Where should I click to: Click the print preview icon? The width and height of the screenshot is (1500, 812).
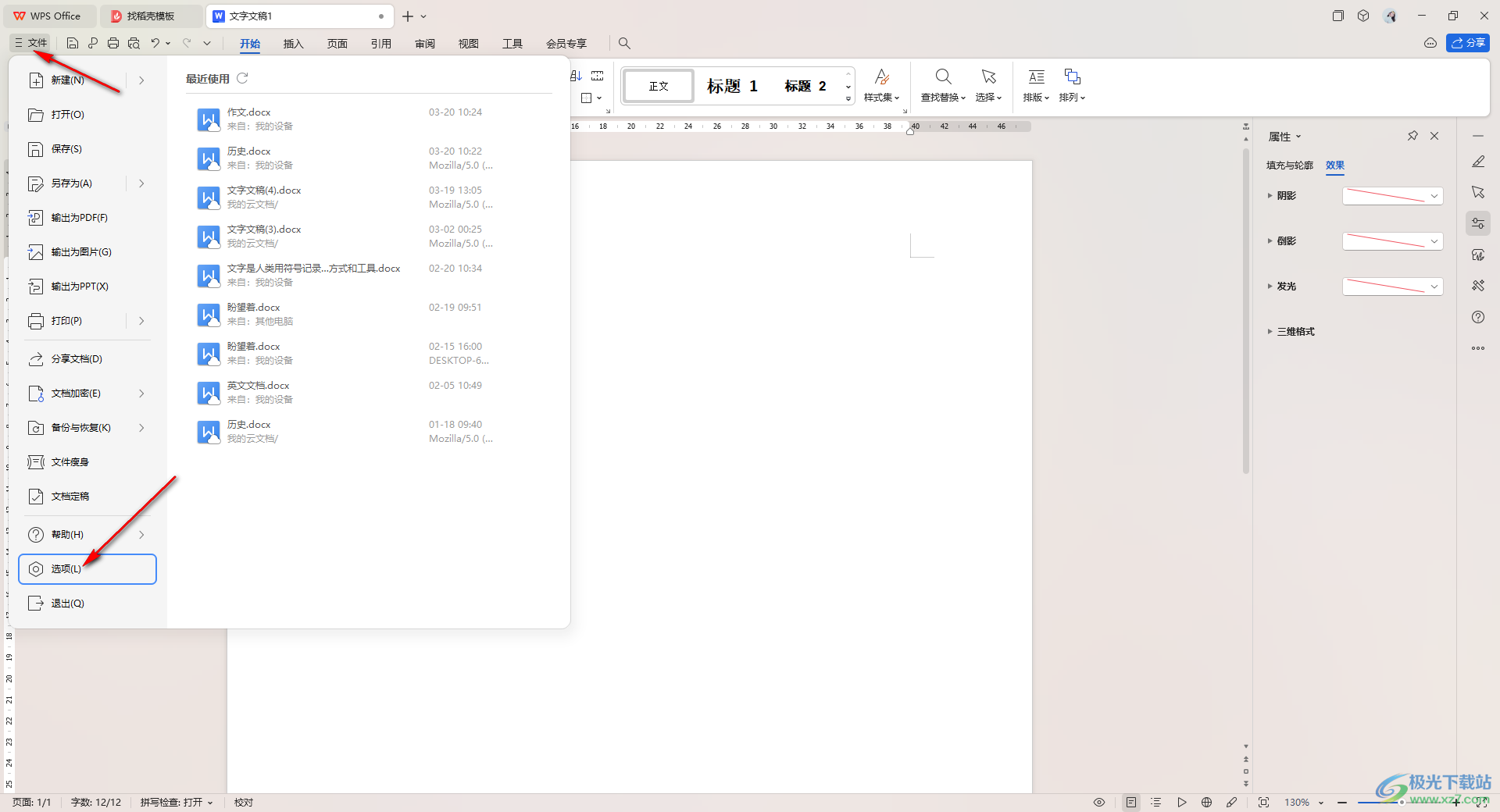coord(134,44)
